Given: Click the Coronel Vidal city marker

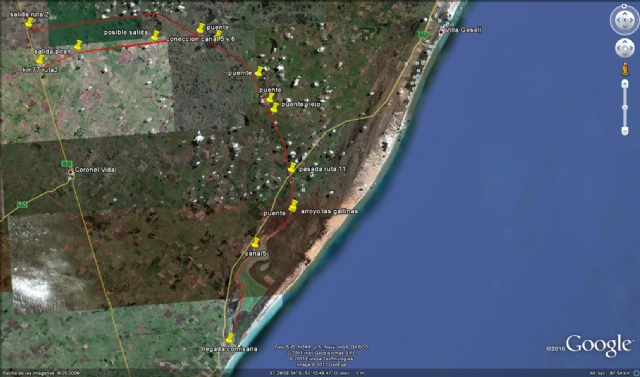Looking at the screenshot, I should (x=71, y=172).
